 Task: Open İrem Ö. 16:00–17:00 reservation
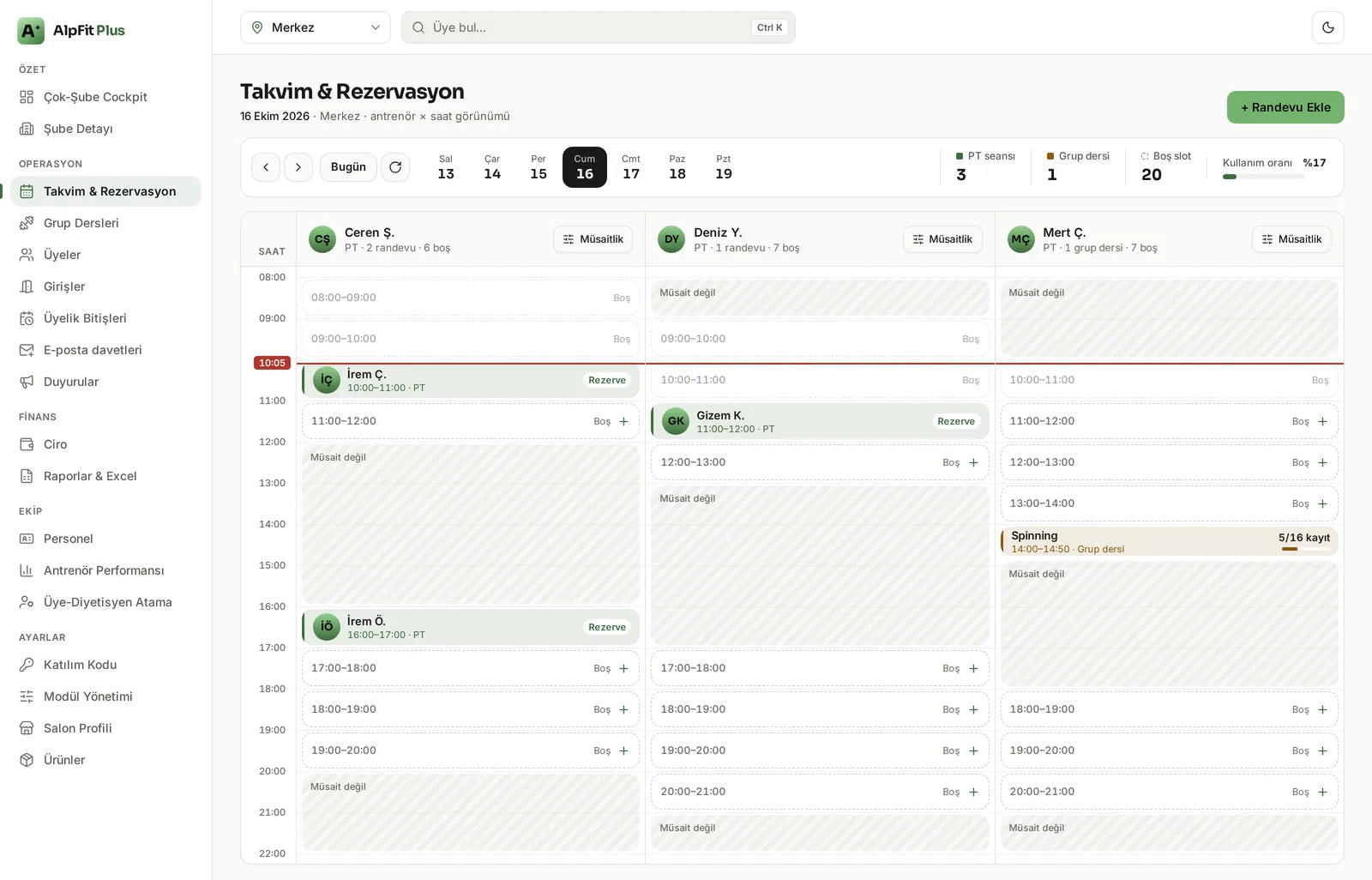click(471, 627)
